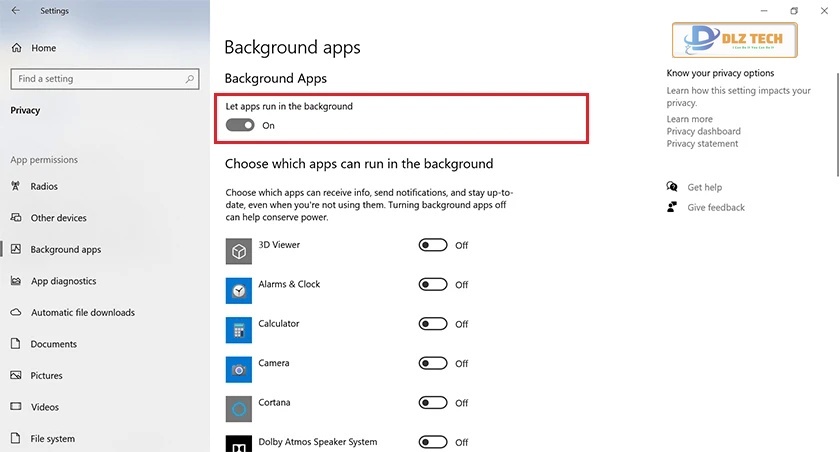Image resolution: width=840 pixels, height=452 pixels.
Task: Click the Give feedback link
Action: (715, 207)
